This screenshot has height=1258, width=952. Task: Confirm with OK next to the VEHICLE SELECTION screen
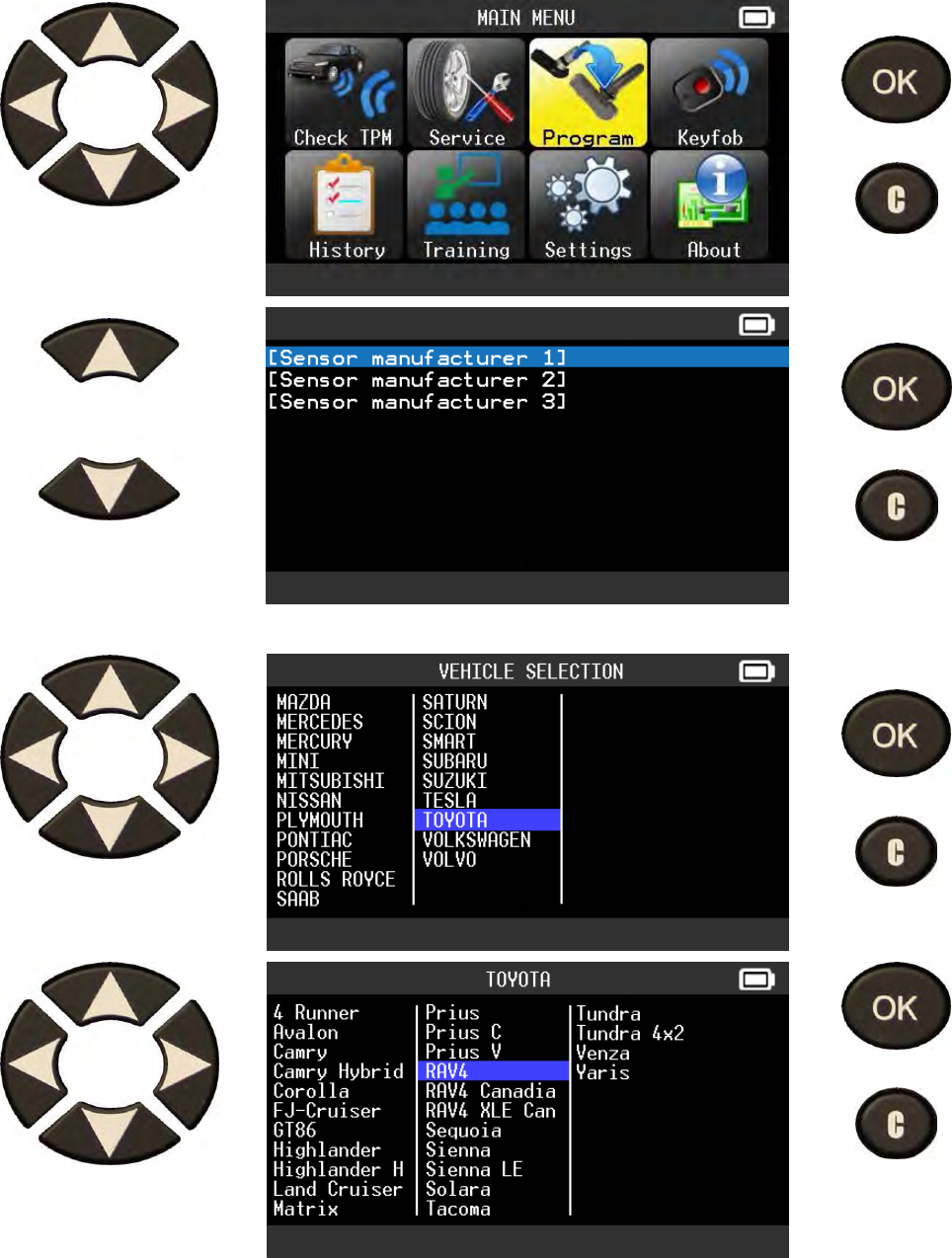[895, 735]
